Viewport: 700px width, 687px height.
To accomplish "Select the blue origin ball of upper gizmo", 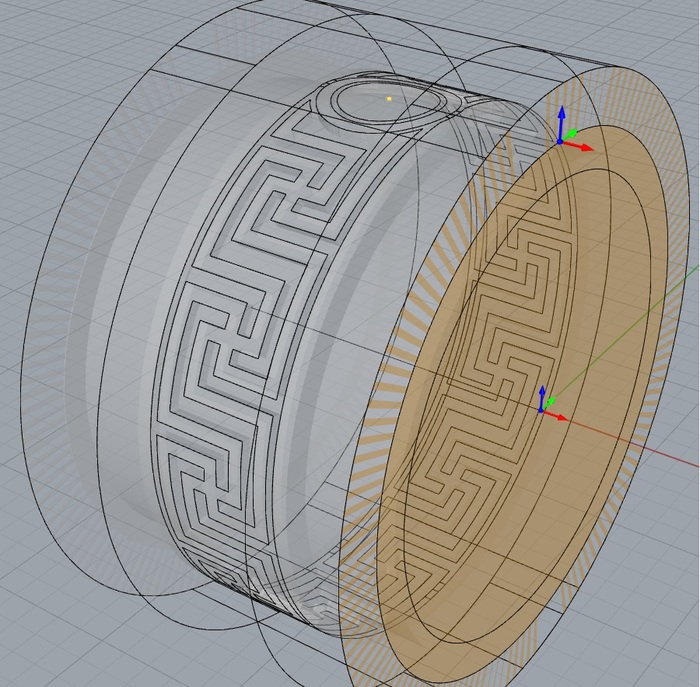I will (561, 142).
